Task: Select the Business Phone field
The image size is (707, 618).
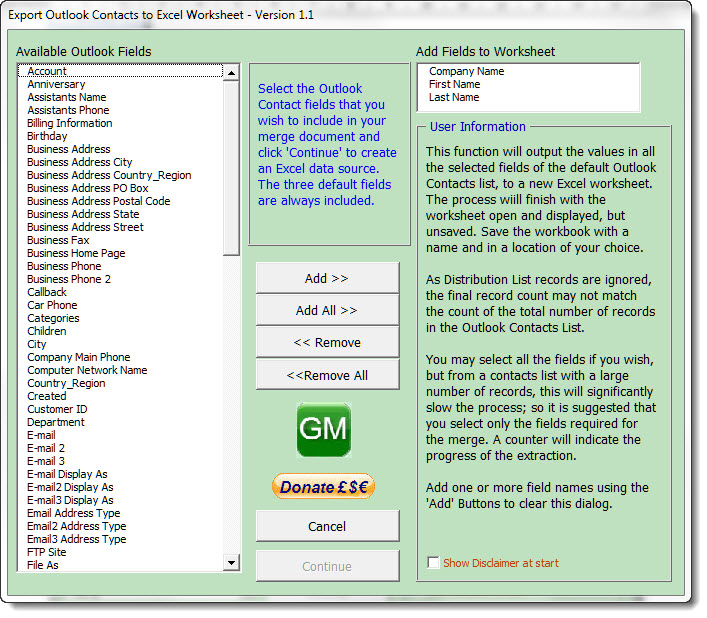Action: coord(120,266)
